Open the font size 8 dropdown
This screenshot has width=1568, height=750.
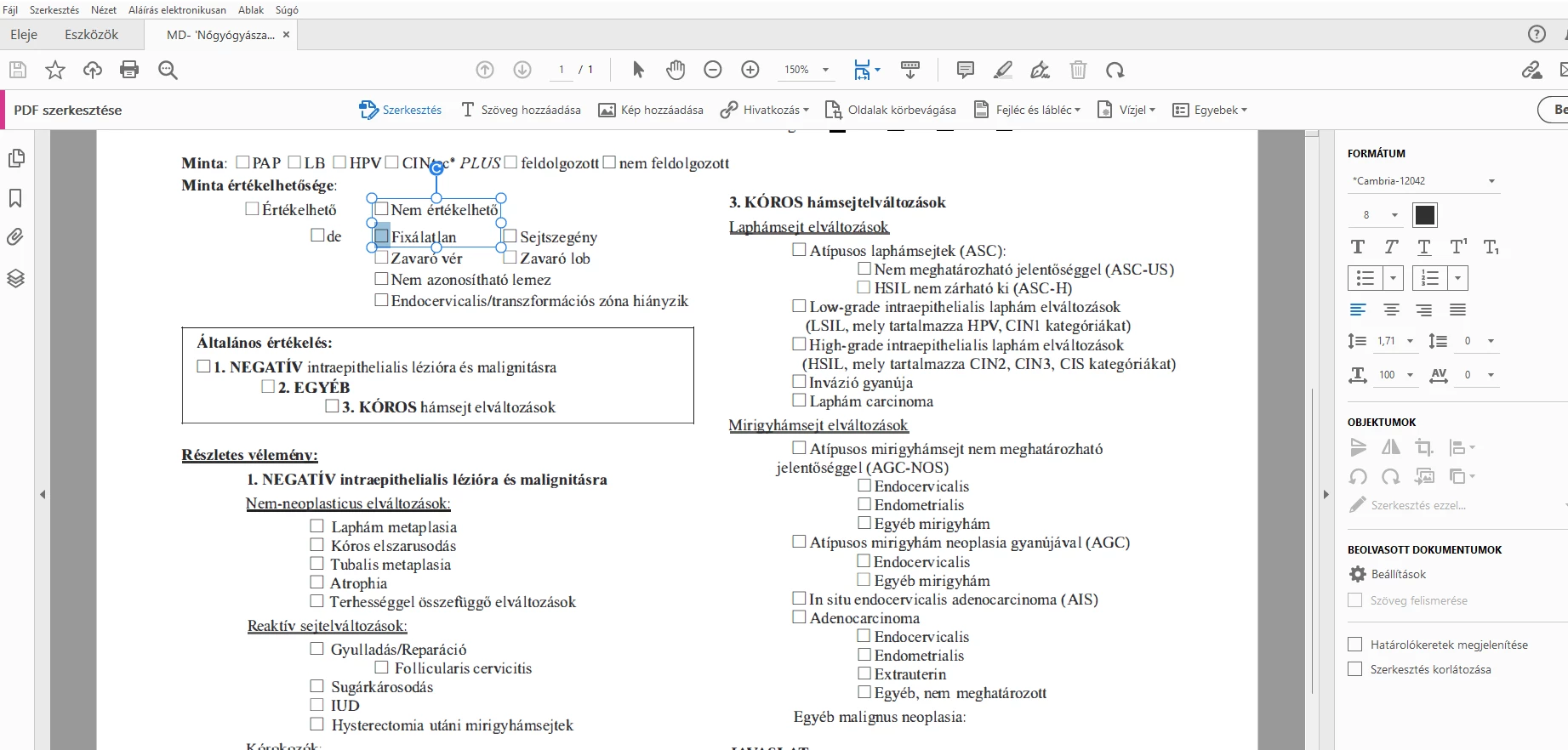click(x=1394, y=215)
